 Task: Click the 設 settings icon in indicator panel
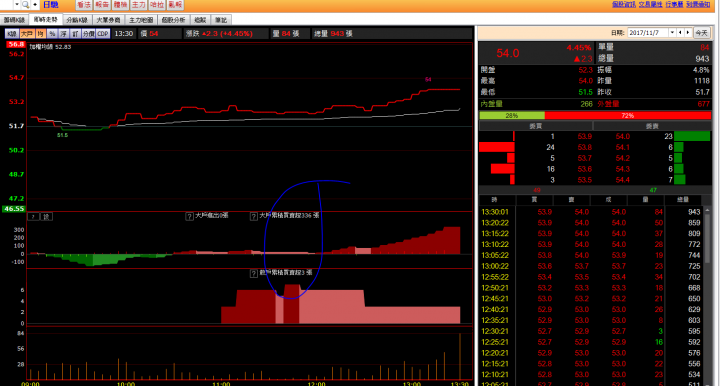pos(46,217)
